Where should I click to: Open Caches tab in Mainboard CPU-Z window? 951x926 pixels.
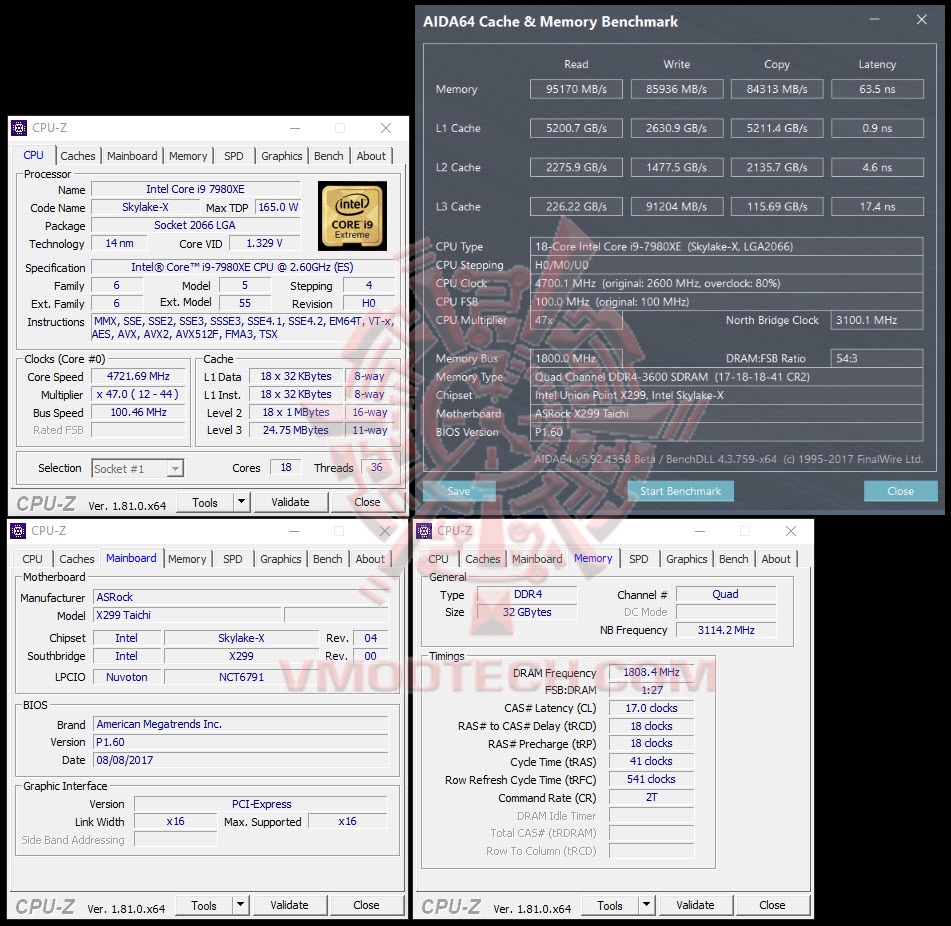tap(76, 559)
